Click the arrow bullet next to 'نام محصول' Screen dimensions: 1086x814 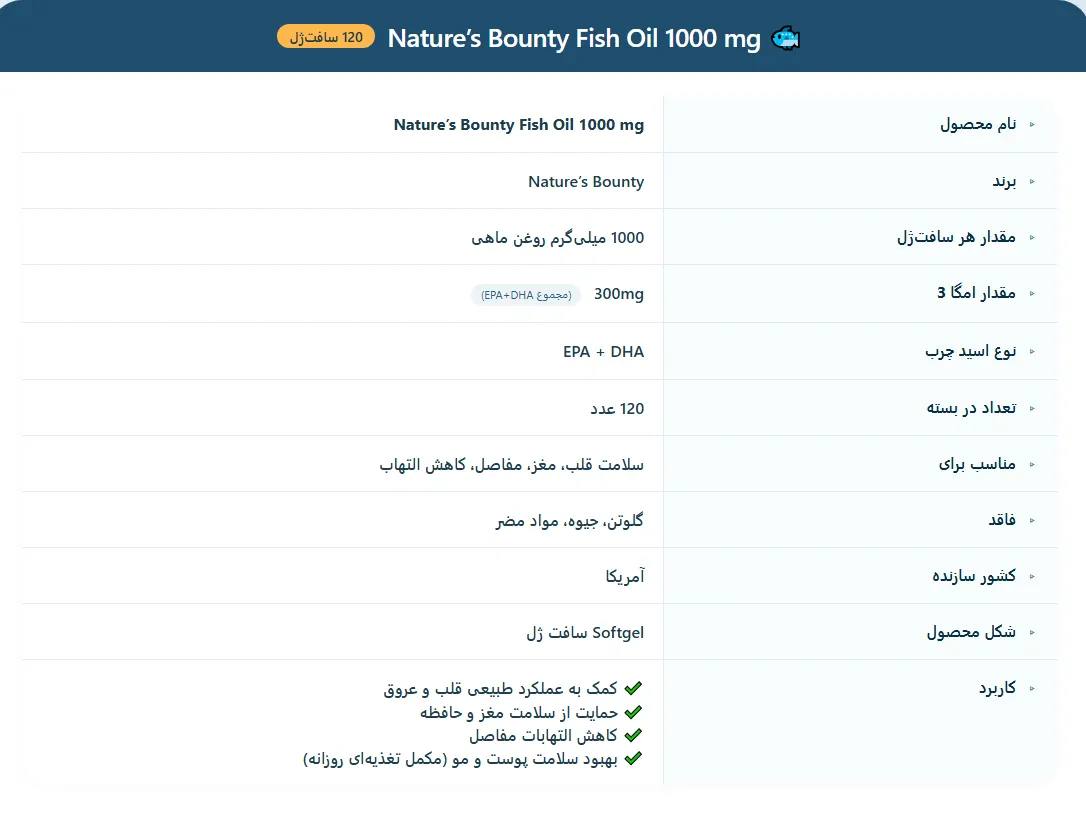coord(1032,125)
